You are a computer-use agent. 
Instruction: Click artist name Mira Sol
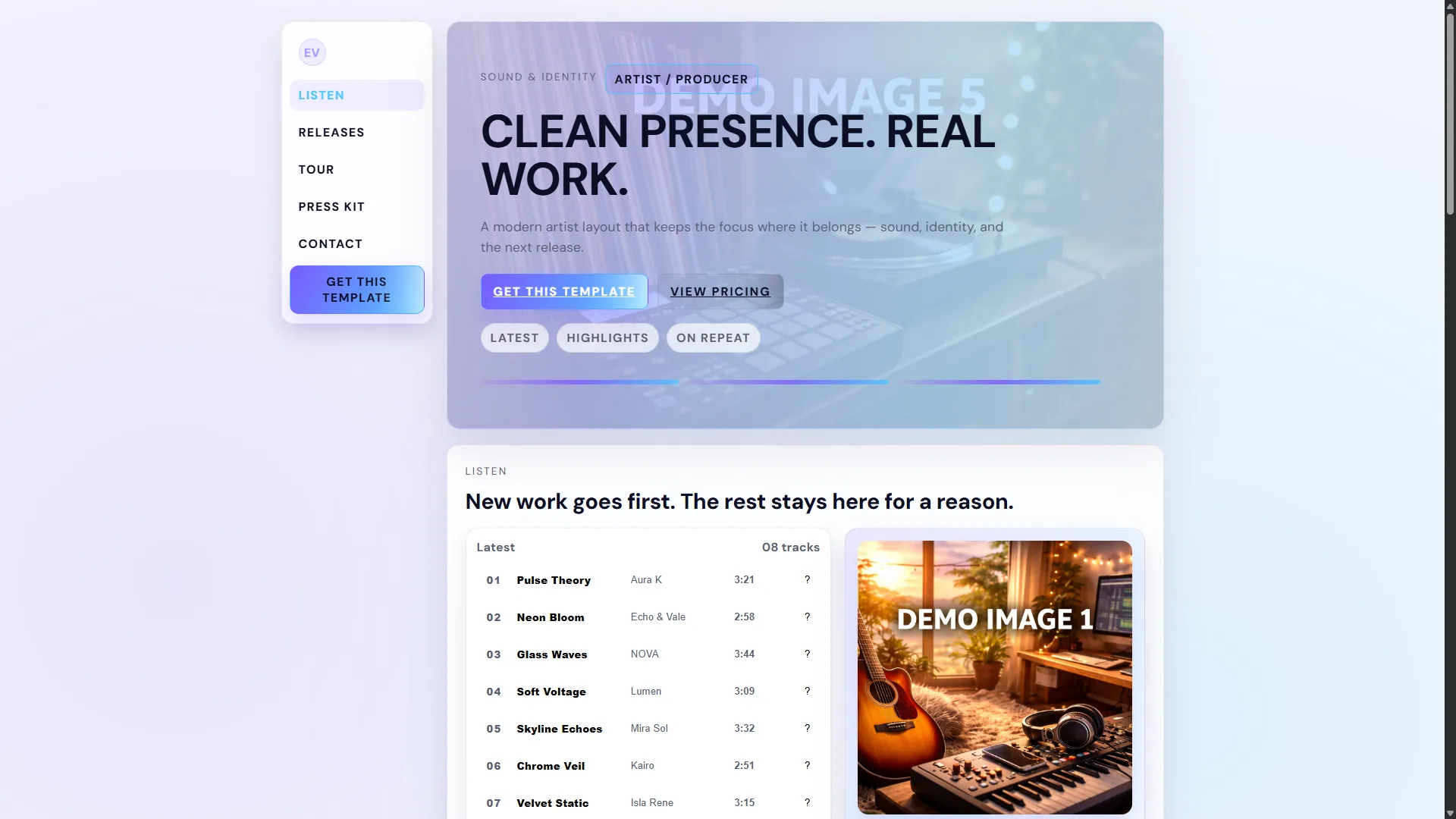(649, 728)
